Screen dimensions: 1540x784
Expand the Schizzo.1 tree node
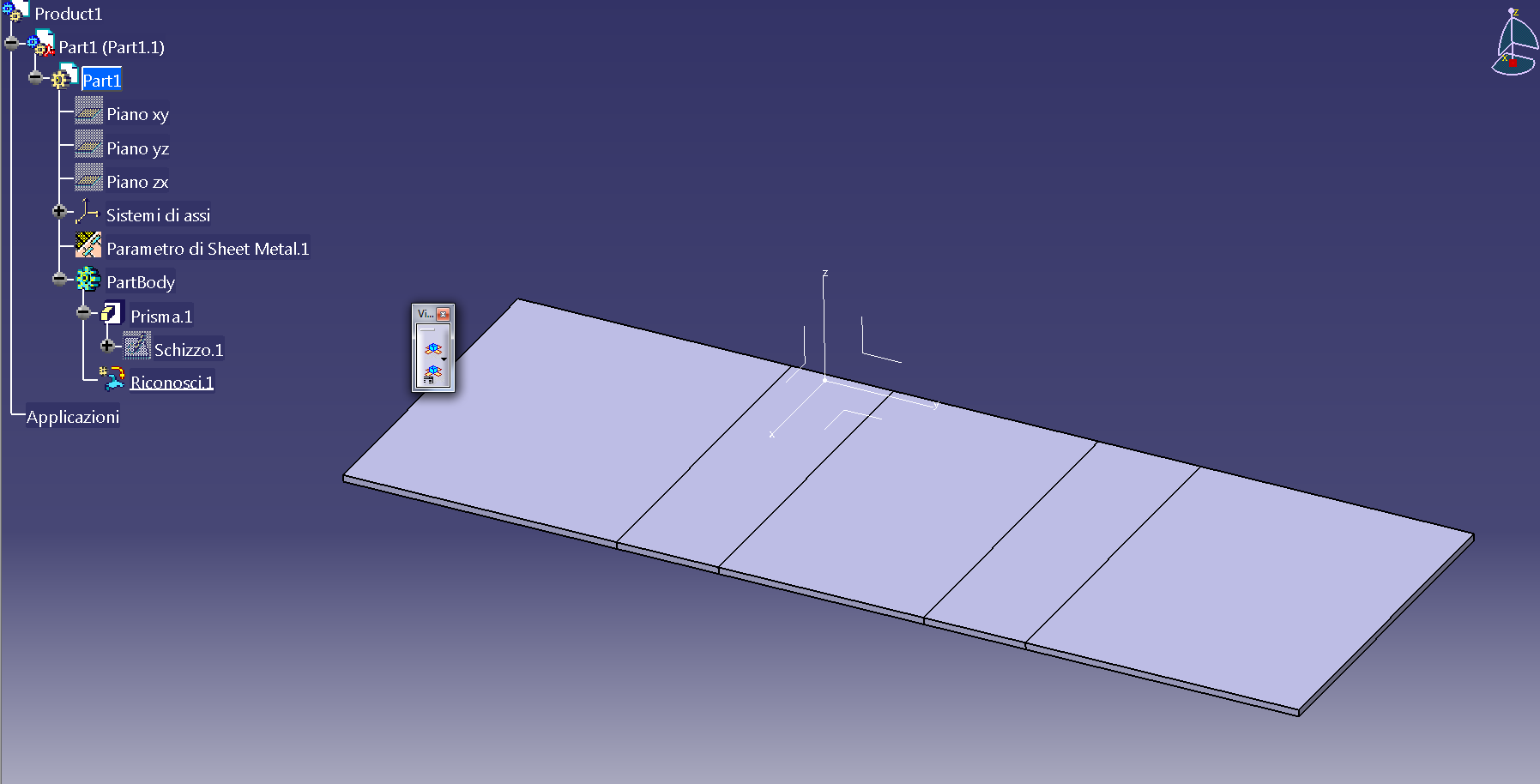pos(108,346)
